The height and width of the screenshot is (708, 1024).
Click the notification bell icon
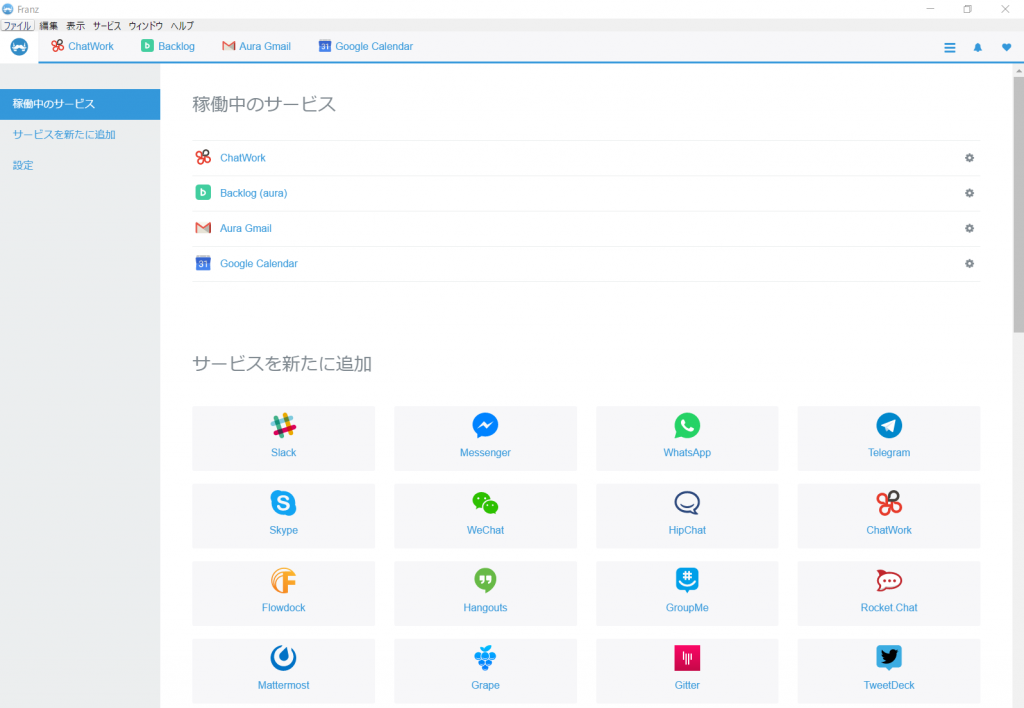[x=978, y=48]
